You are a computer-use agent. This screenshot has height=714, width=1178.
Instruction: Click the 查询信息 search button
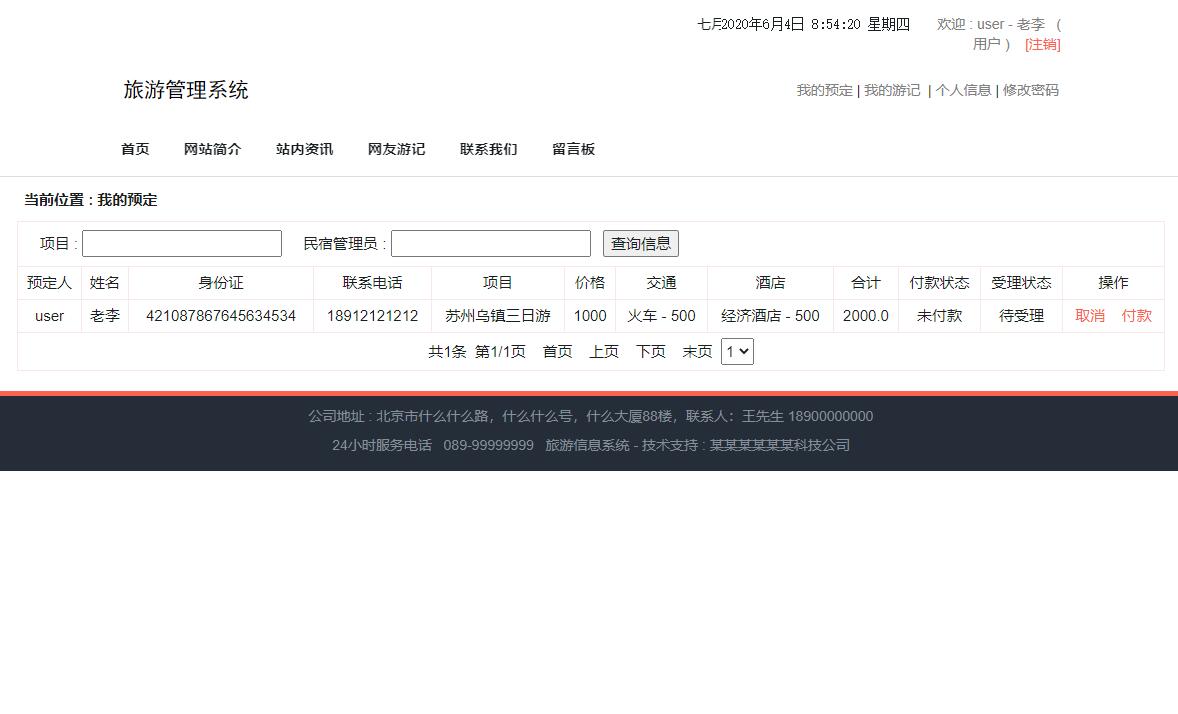(640, 243)
